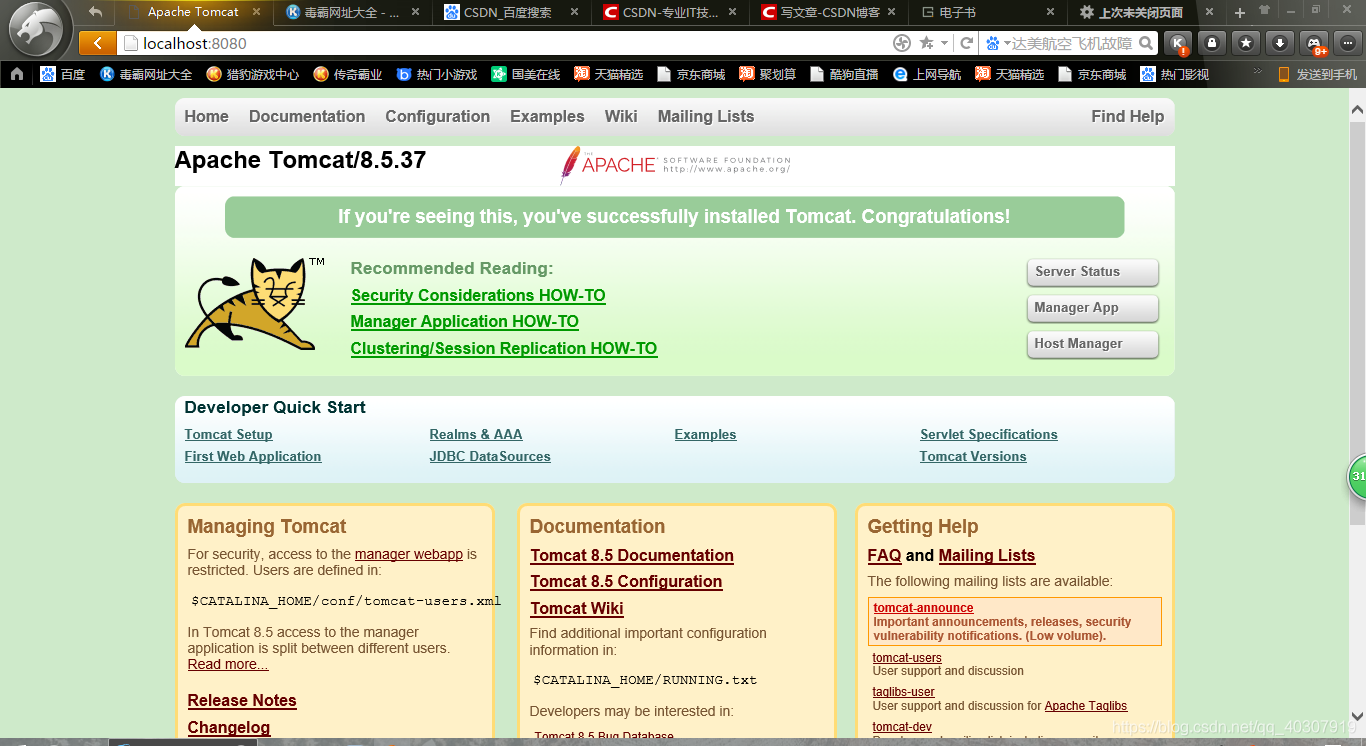Open Configuration in Tomcat navigation bar
Viewport: 1366px width, 746px height.
click(x=438, y=116)
